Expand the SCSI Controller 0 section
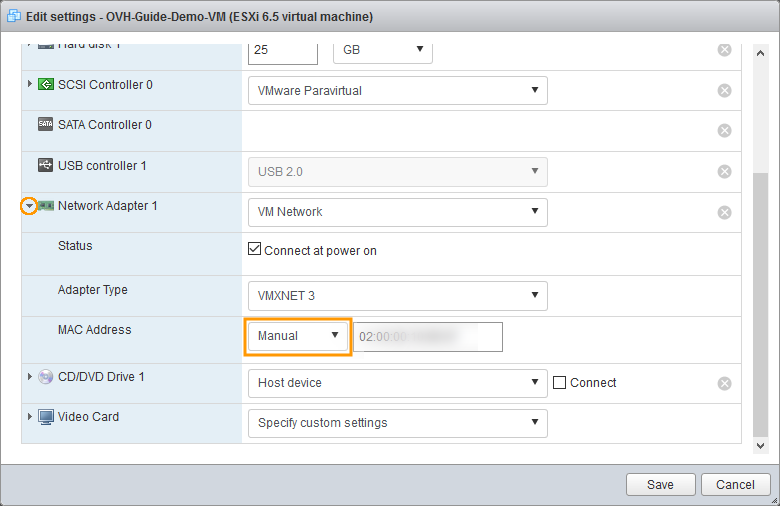Screen dimensions: 780x506 [30, 85]
